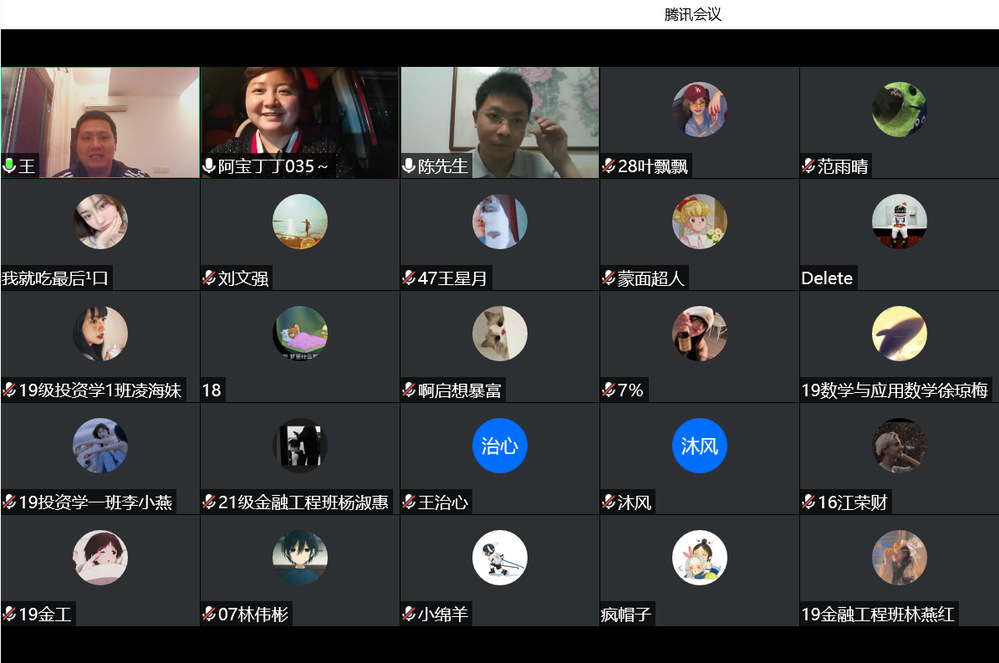Click the muted mic icon beside 小绵羊
The height and width of the screenshot is (663, 999).
coord(409,614)
